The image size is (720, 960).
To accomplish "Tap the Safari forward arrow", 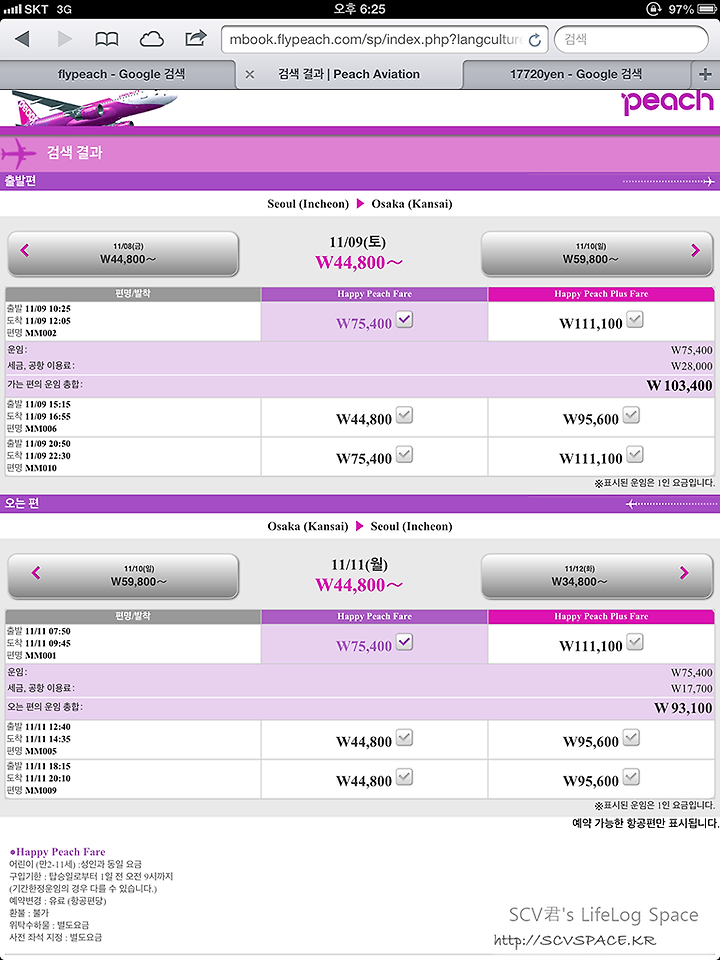I will pyautogui.click(x=64, y=39).
